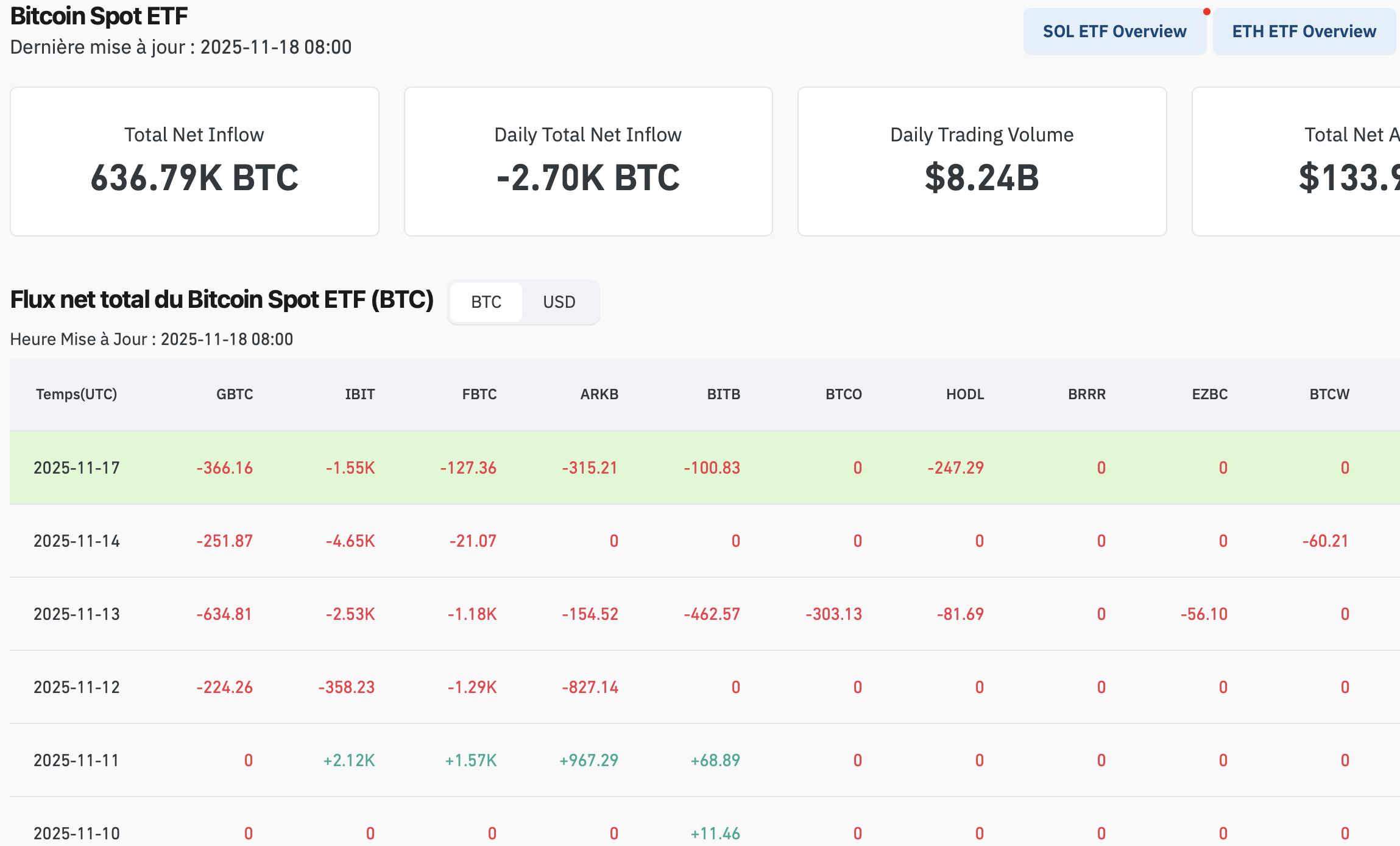Click the GBTC column header
1400x846 pixels.
pyautogui.click(x=235, y=394)
